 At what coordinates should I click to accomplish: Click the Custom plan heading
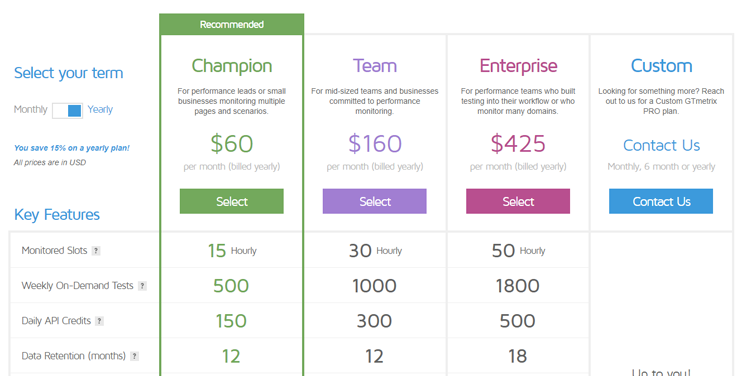pyautogui.click(x=661, y=66)
